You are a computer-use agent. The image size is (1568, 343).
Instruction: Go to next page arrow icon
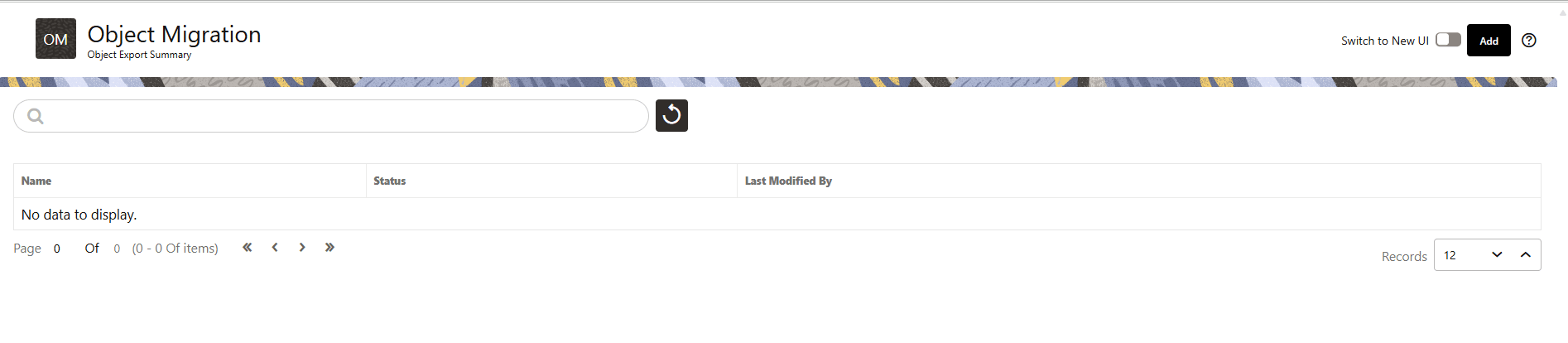pos(302,247)
